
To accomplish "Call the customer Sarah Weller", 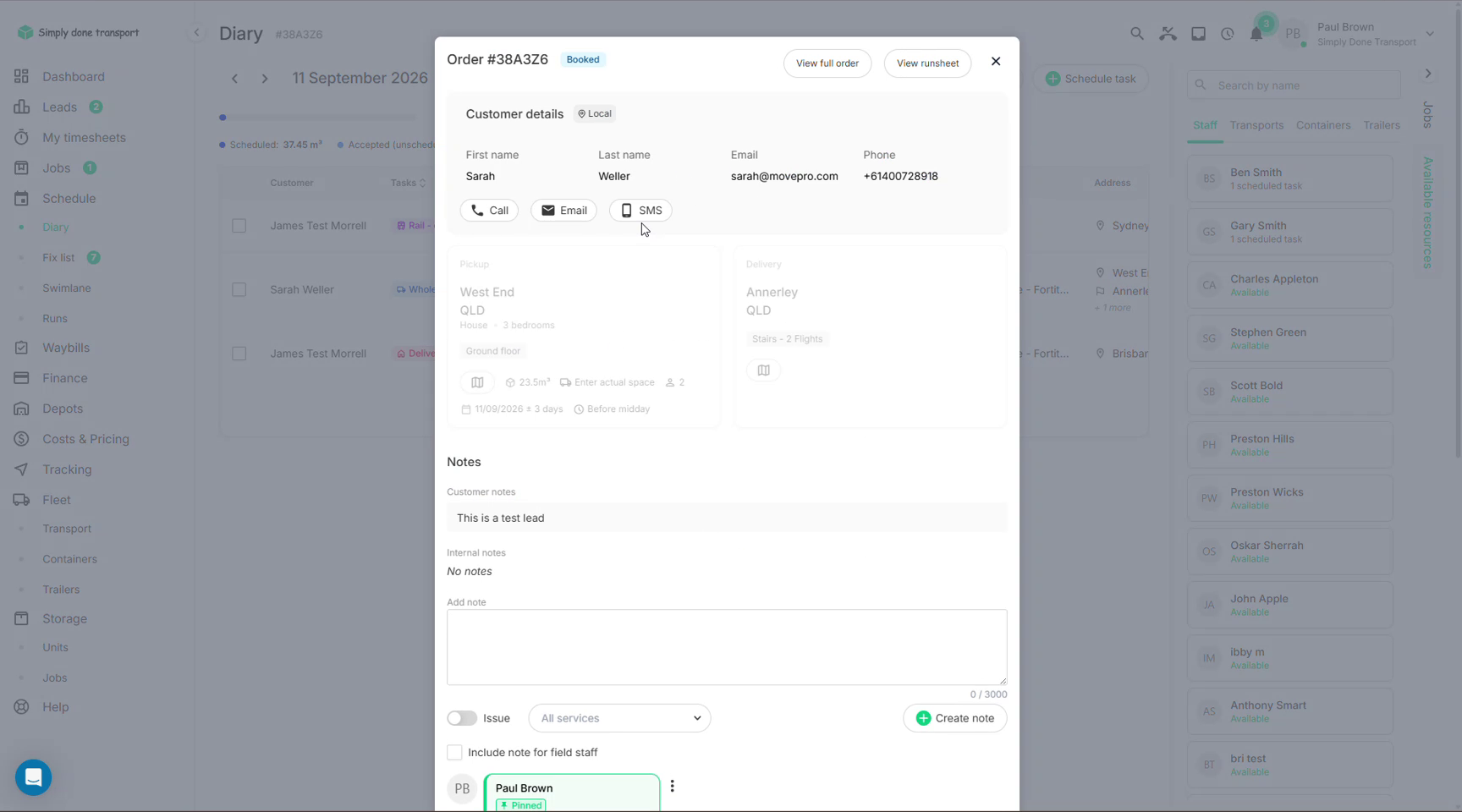I will tap(489, 211).
